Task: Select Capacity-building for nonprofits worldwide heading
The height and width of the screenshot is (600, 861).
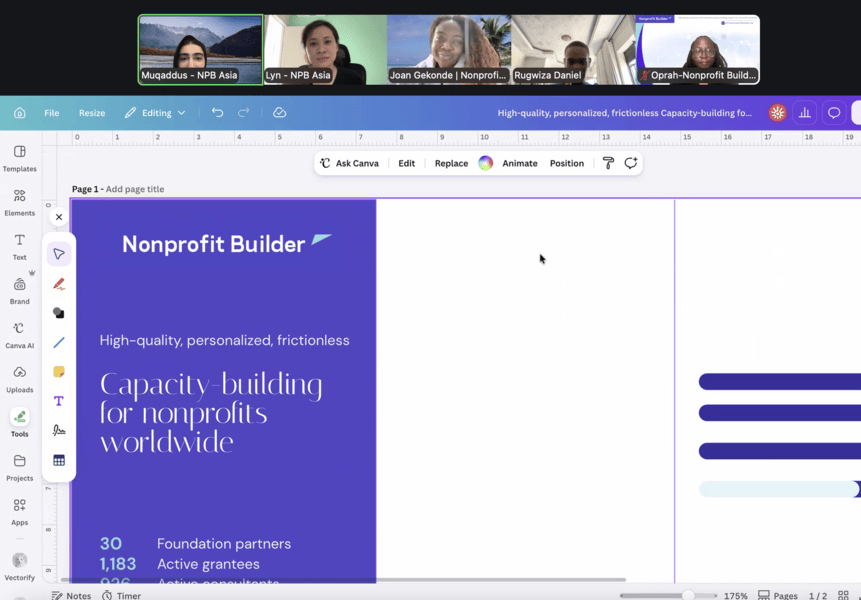Action: (x=211, y=413)
